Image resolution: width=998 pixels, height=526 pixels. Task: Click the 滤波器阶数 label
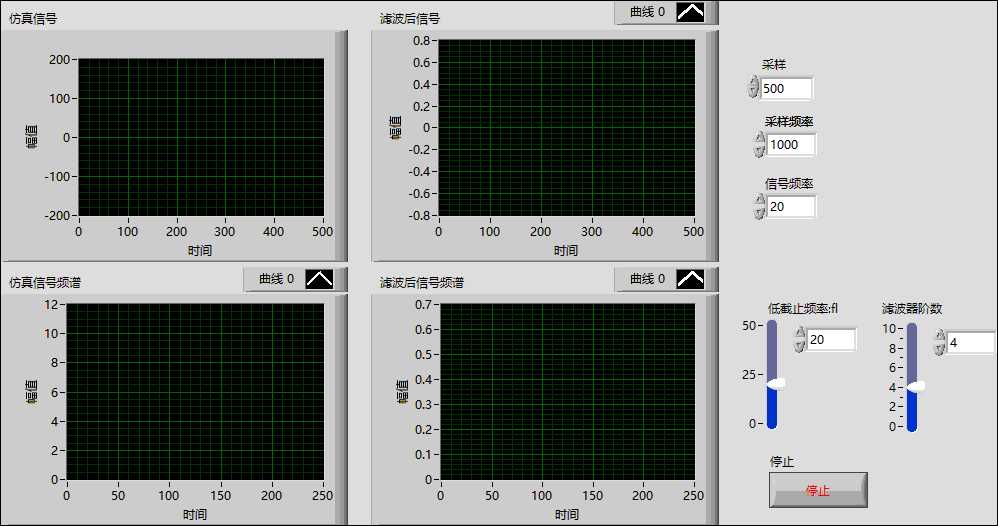pyautogui.click(x=912, y=308)
